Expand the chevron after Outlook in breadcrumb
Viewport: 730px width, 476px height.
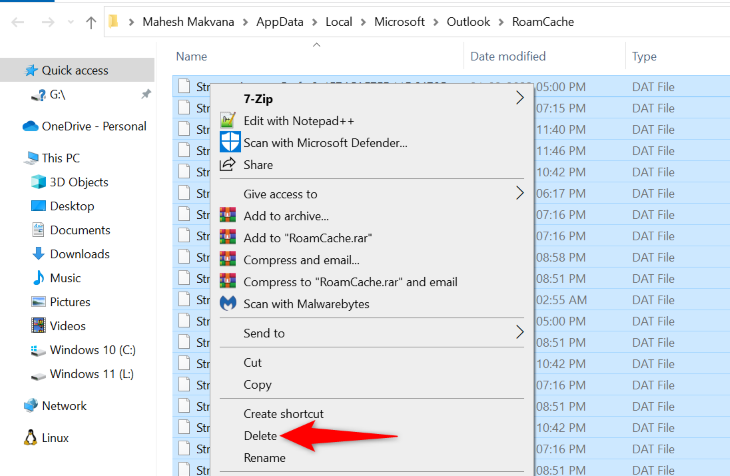click(501, 22)
